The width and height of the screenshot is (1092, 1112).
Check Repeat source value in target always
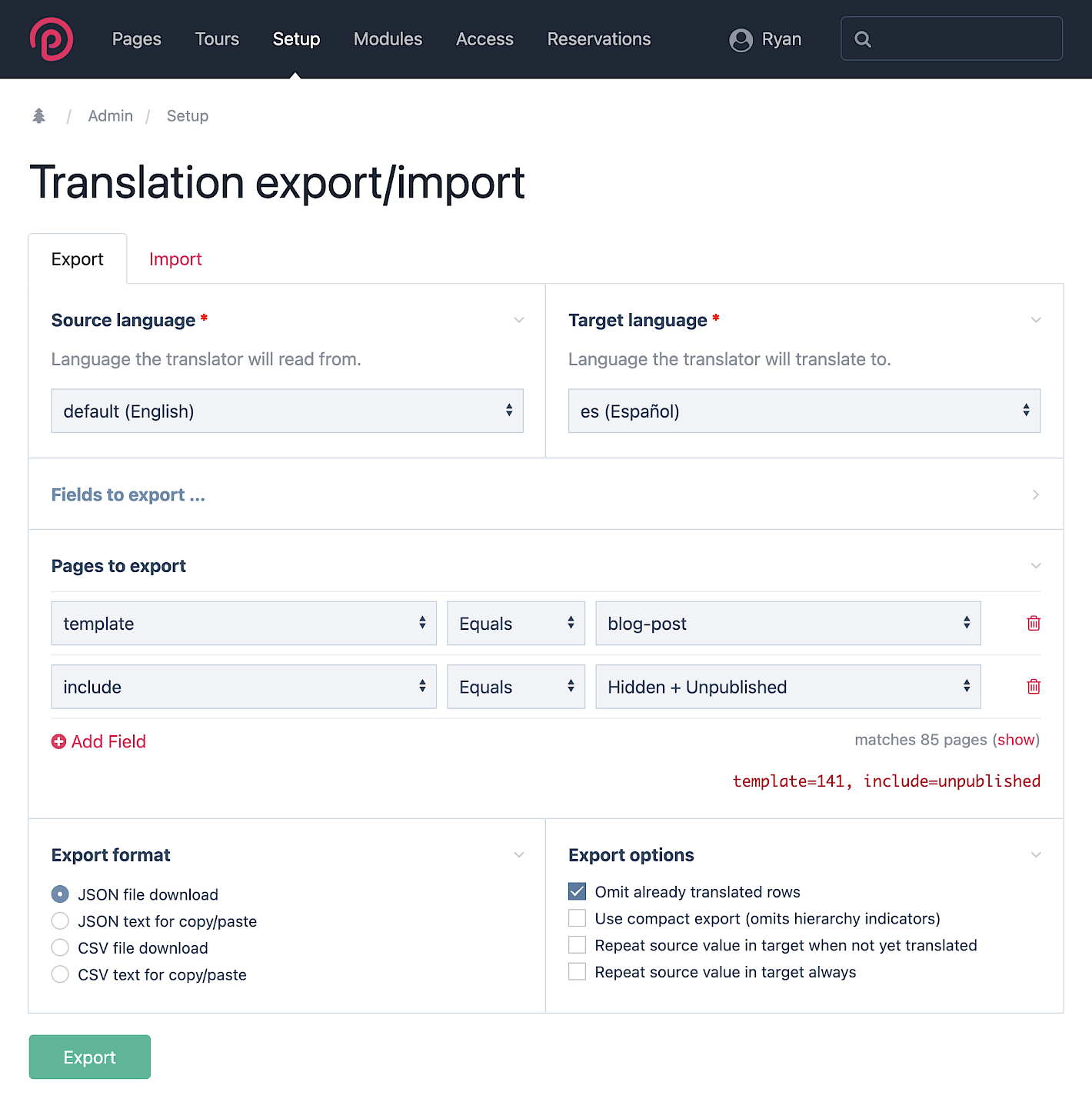coord(578,972)
